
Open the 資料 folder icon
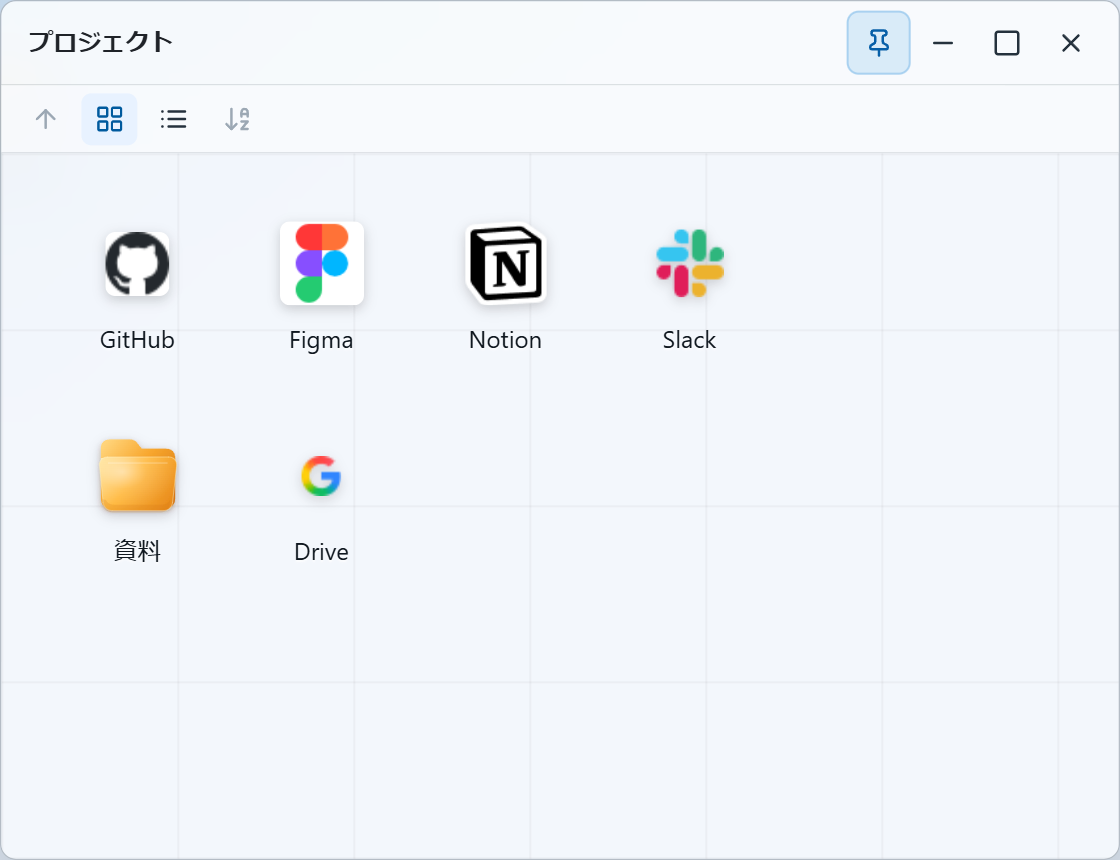click(137, 475)
